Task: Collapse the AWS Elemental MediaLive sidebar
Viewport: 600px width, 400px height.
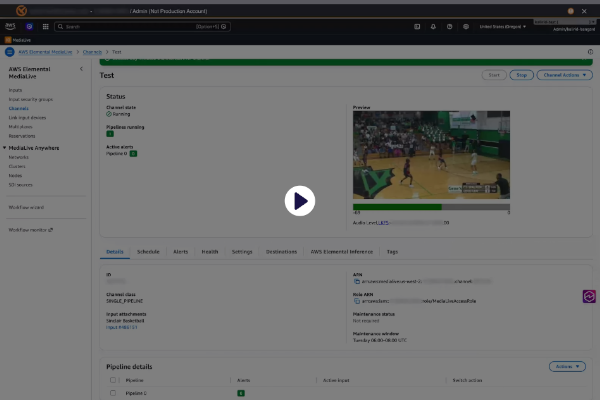Action: pyautogui.click(x=81, y=69)
